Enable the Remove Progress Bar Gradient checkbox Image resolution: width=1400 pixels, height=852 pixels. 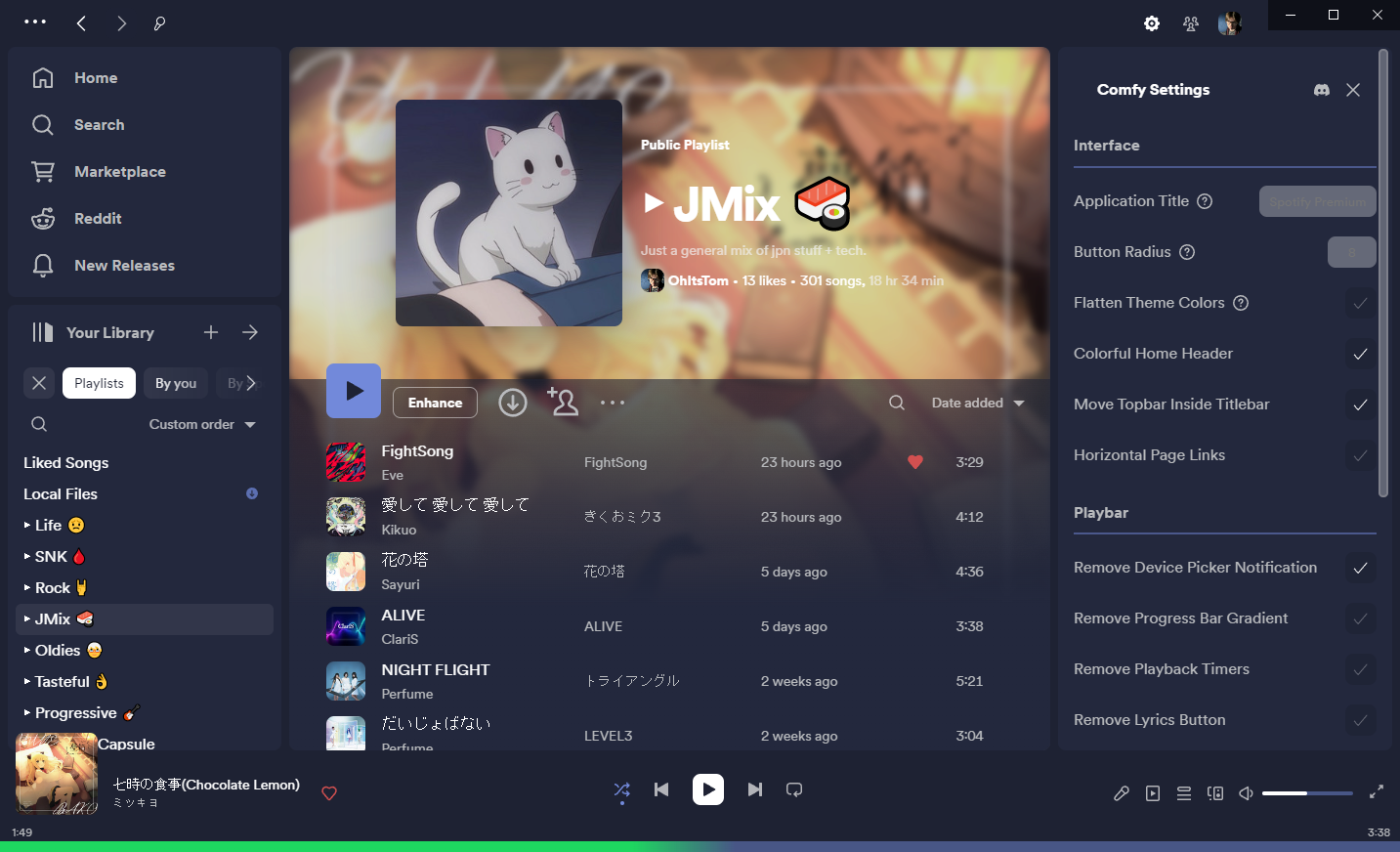(1360, 618)
